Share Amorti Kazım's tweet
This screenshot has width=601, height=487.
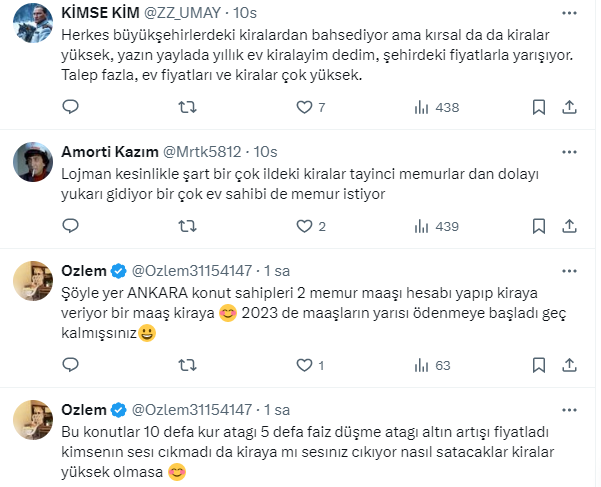click(569, 227)
